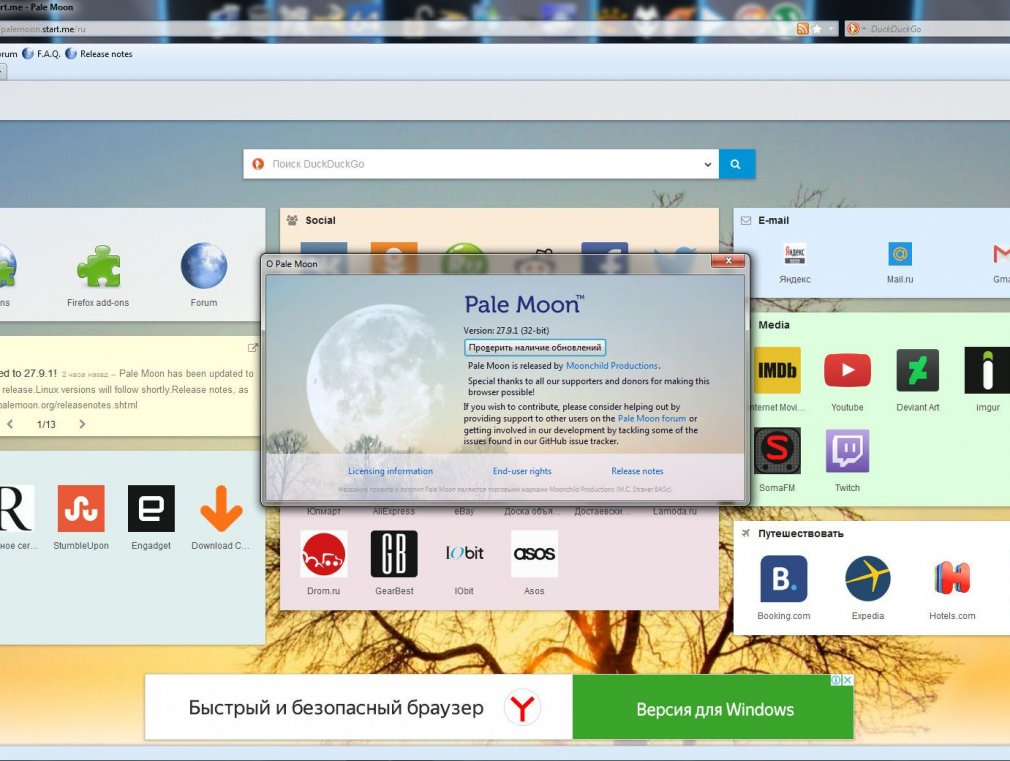Open the Asos shortcut icon
Viewport: 1010px width, 761px height.
[x=534, y=554]
